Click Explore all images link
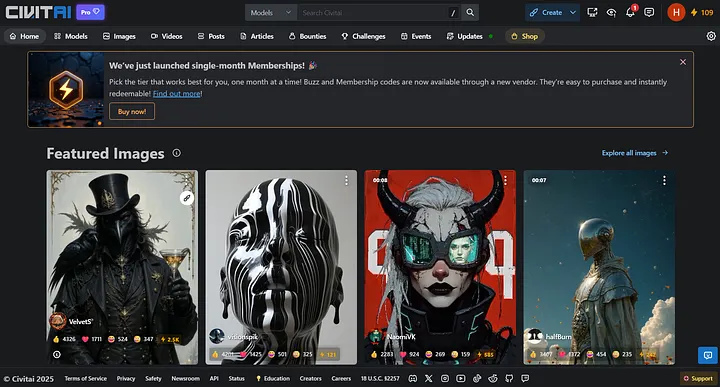This screenshot has height=387, width=720. 635,153
